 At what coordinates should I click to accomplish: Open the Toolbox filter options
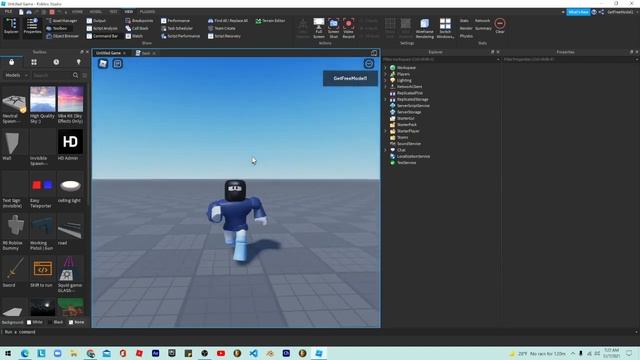coord(84,76)
